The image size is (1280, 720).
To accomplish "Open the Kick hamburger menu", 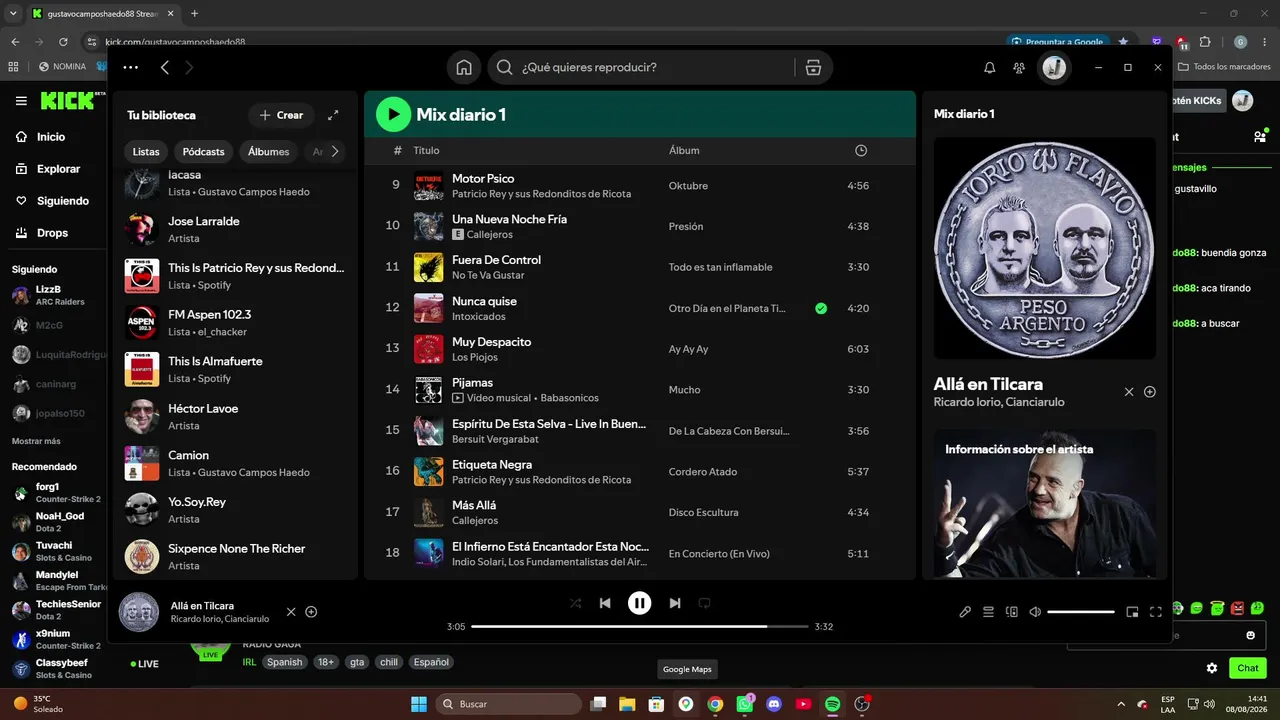I will click(x=21, y=101).
